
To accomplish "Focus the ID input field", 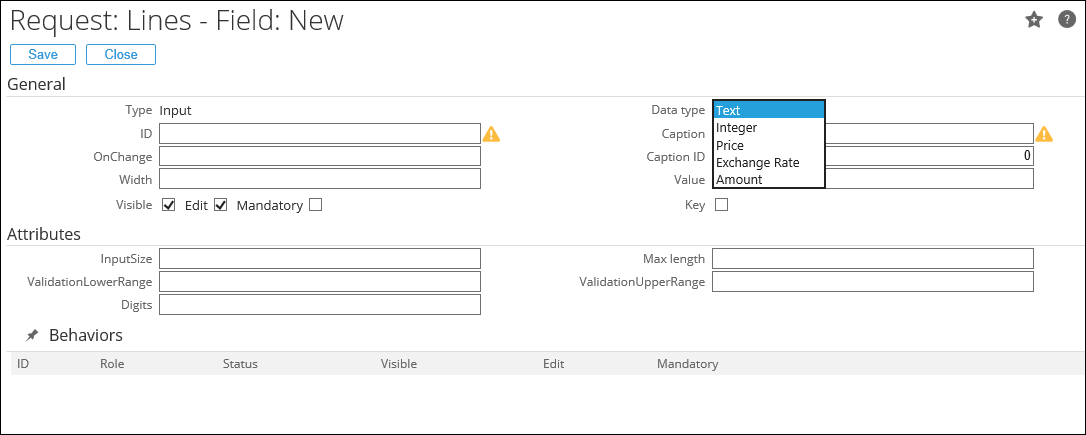I will tap(320, 134).
